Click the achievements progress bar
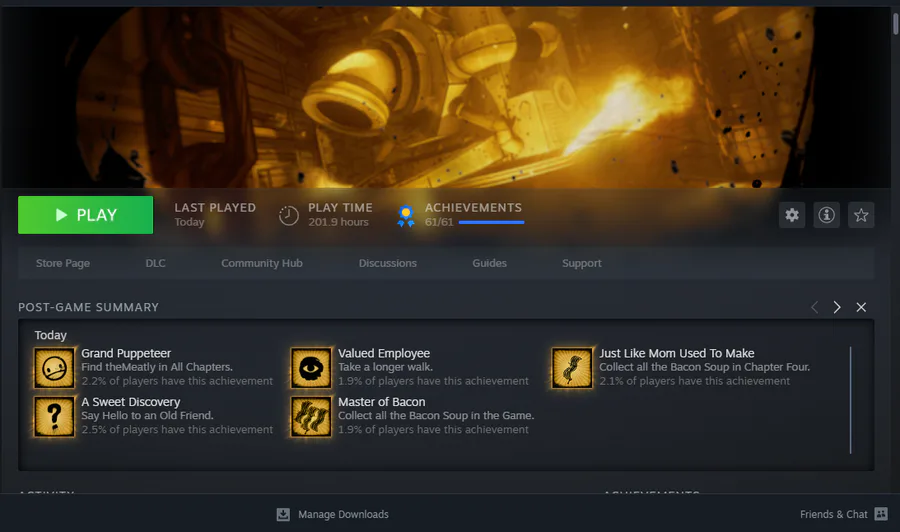 click(x=491, y=222)
